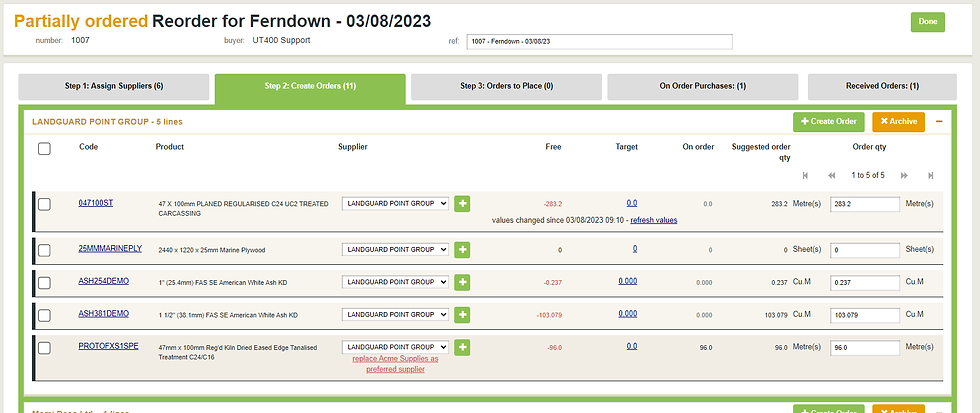This screenshot has width=980, height=413.
Task: Click order qty field showing 103.079
Action: [x=865, y=314]
